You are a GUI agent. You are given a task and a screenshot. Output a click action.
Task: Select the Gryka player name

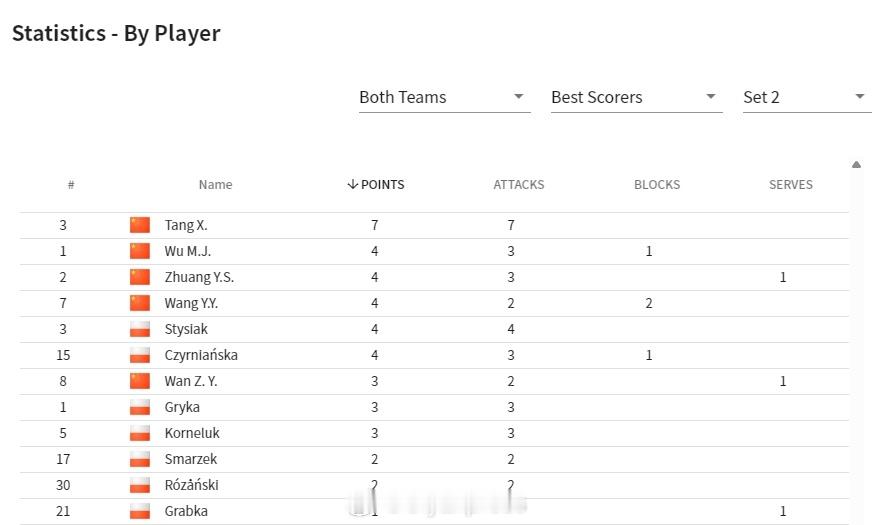click(x=182, y=407)
